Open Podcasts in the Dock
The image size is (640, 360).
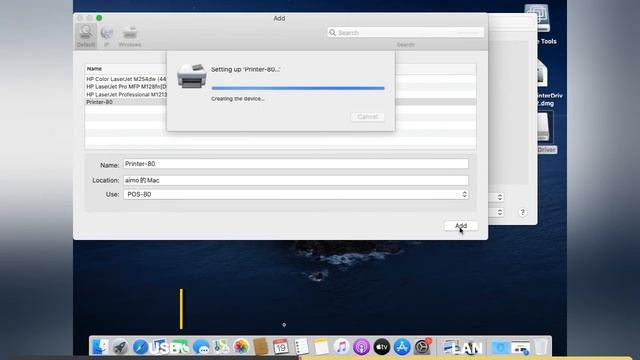point(361,347)
